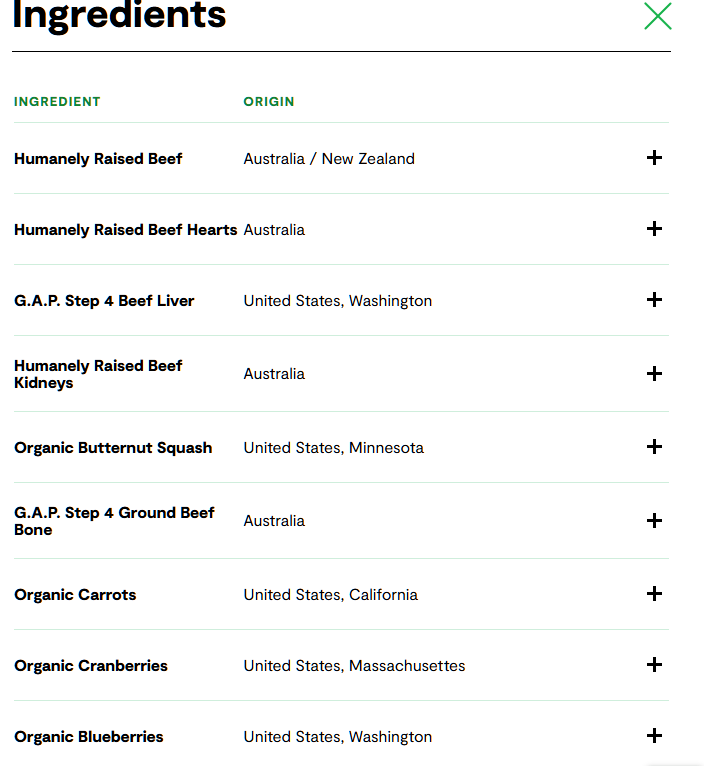Click the ORIGIN column header
Screen dimensions: 704x766
(269, 102)
